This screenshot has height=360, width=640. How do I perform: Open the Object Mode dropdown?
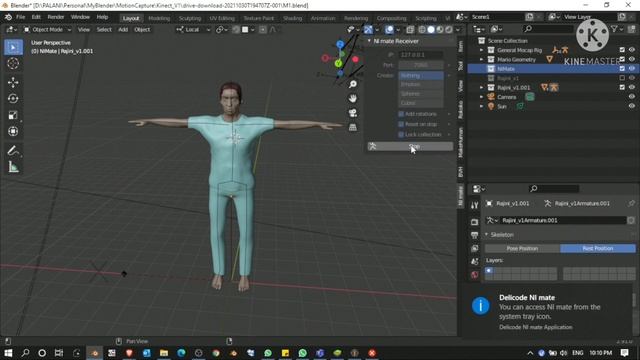[x=47, y=29]
